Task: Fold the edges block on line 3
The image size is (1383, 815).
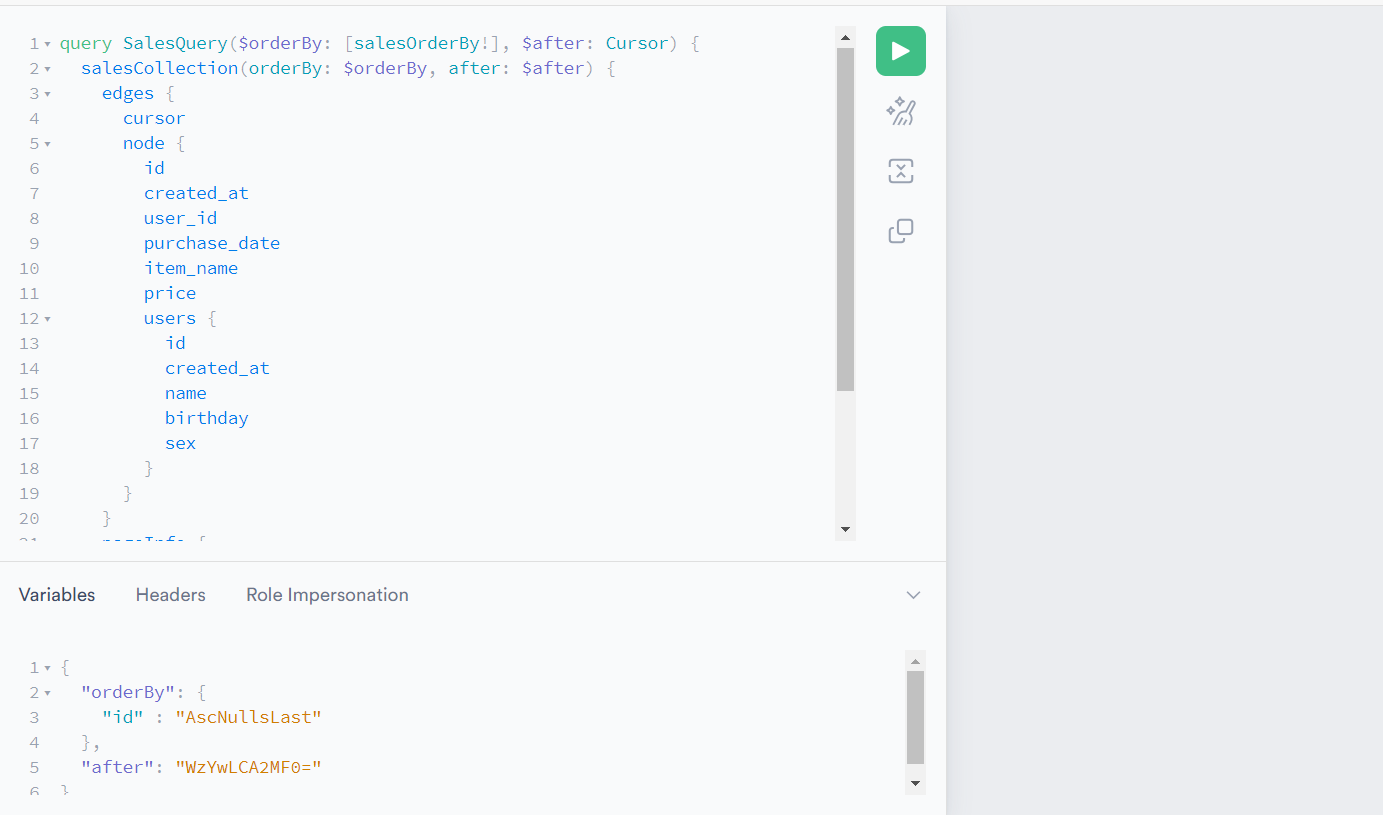Action: click(47, 94)
